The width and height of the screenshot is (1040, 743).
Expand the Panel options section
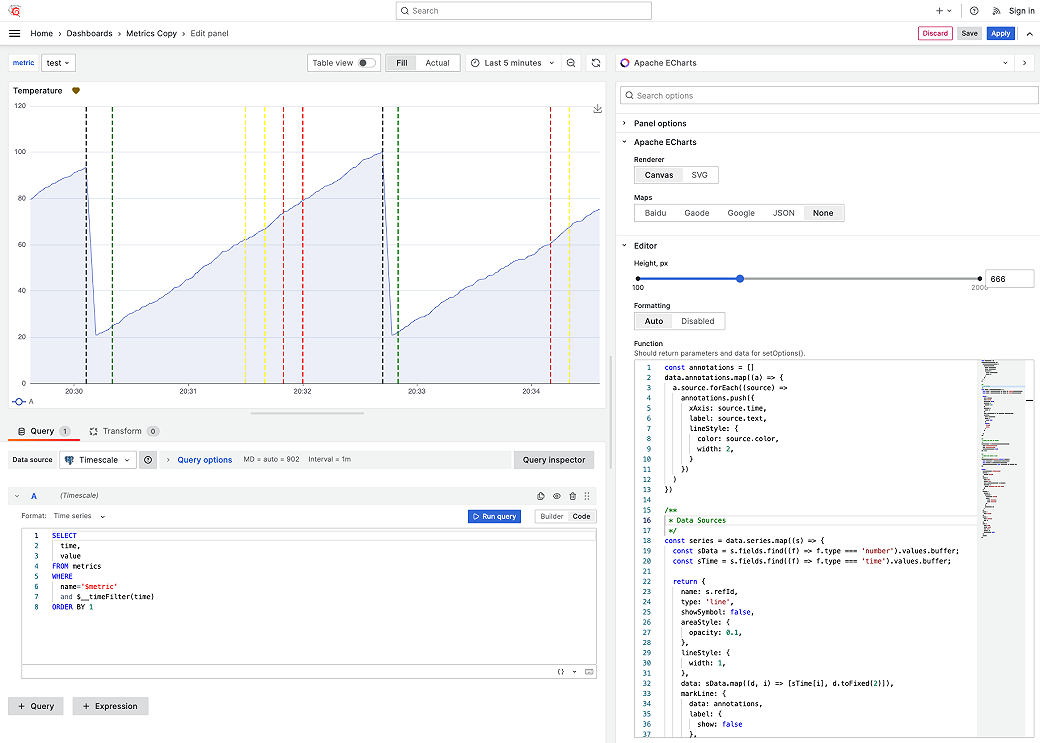click(660, 123)
